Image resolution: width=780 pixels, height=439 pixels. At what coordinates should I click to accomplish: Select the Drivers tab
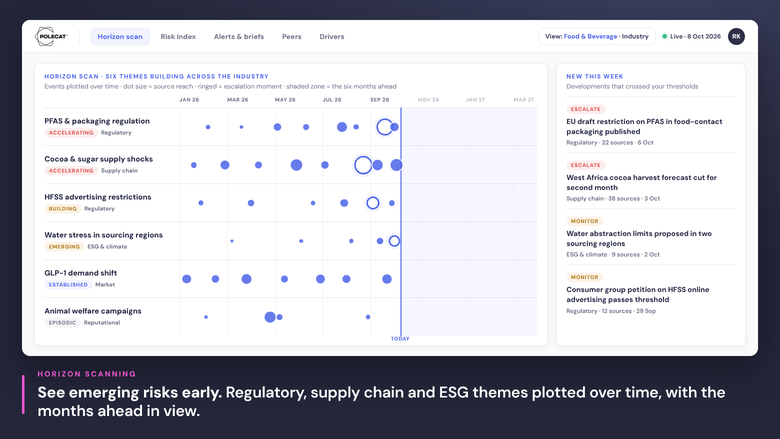[x=332, y=36]
